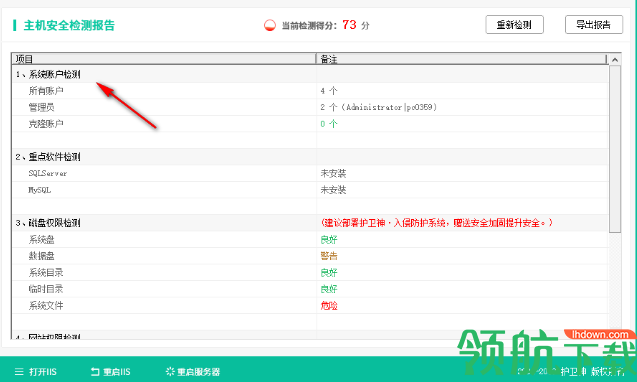637x382 pixels.
Task: Select the 数据盘 row
Action: [310, 256]
